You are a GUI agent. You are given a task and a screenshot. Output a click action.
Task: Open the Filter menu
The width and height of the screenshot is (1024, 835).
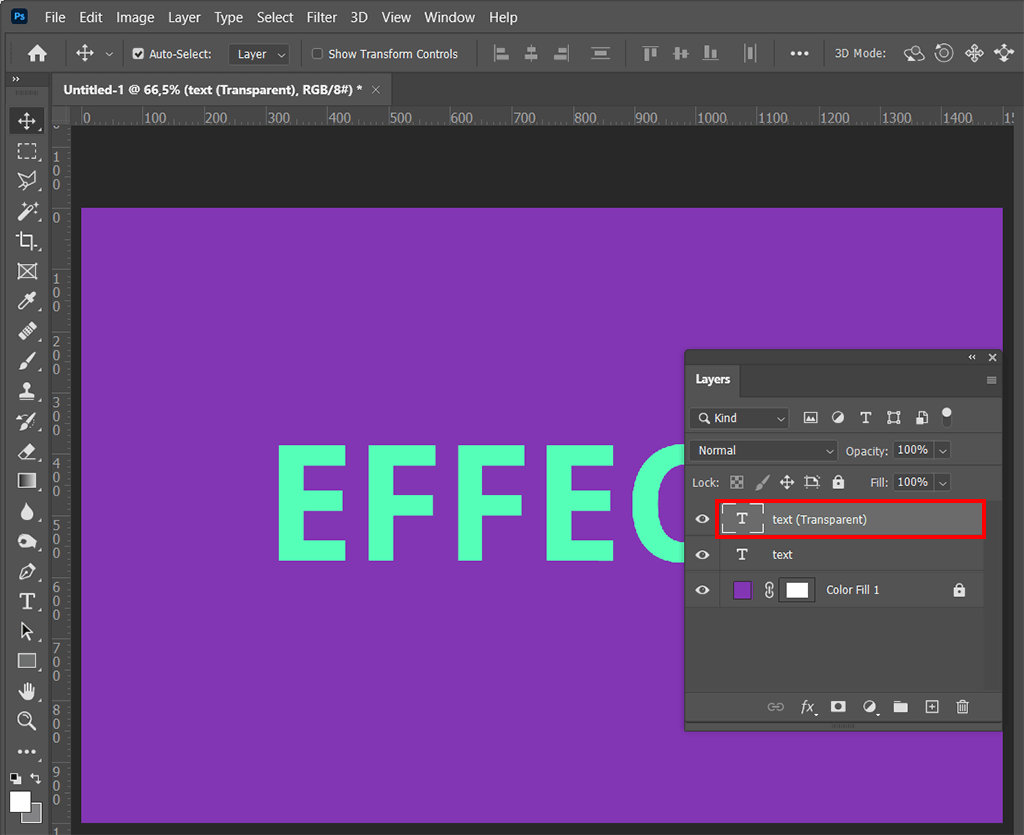pos(322,18)
